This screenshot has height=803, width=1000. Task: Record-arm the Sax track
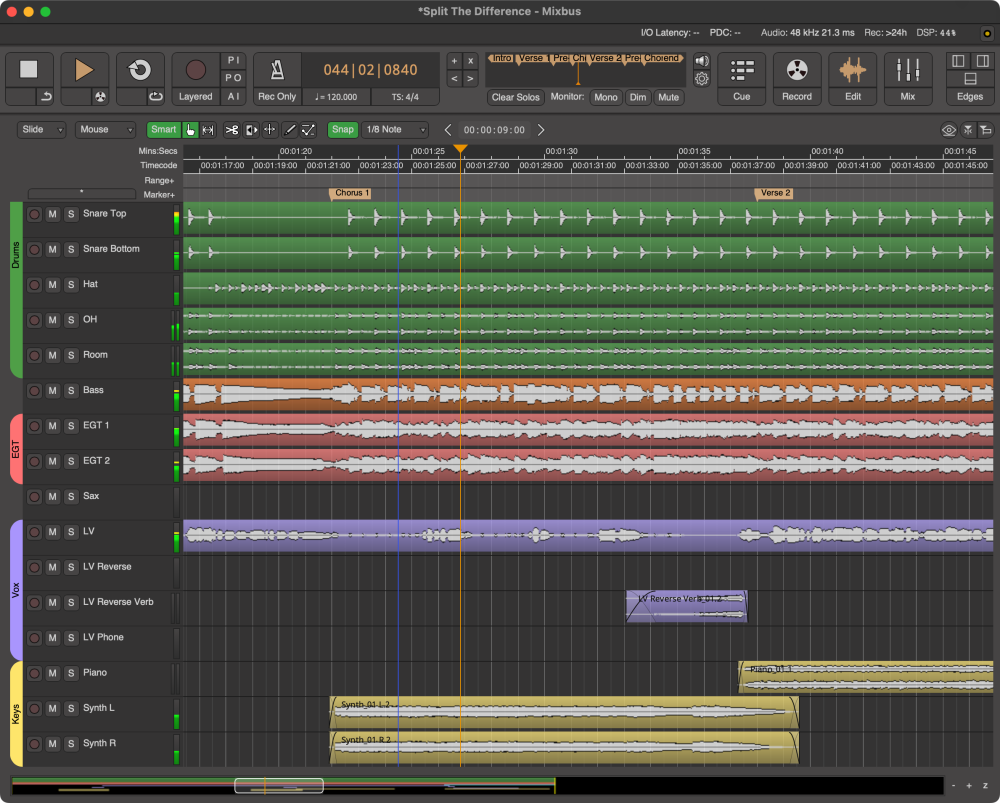pyautogui.click(x=34, y=497)
